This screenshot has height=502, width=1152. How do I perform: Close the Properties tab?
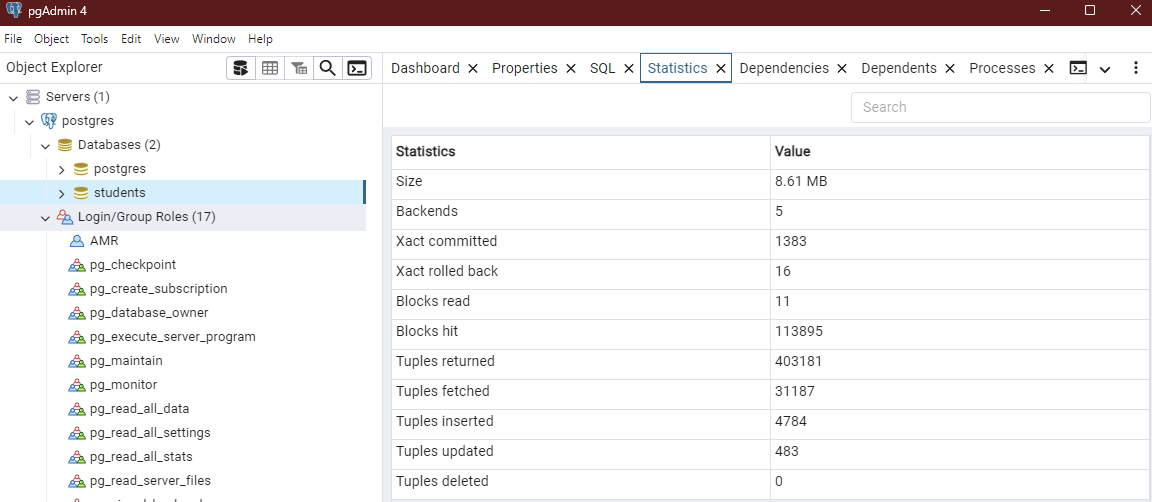point(571,68)
